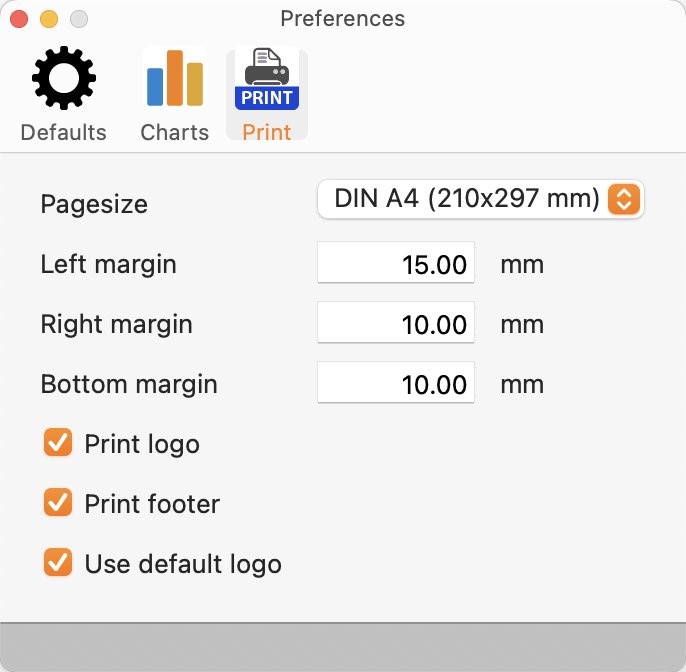Screen dimensions: 686x672
Task: Uncheck the Print footer checkbox
Action: tap(58, 502)
